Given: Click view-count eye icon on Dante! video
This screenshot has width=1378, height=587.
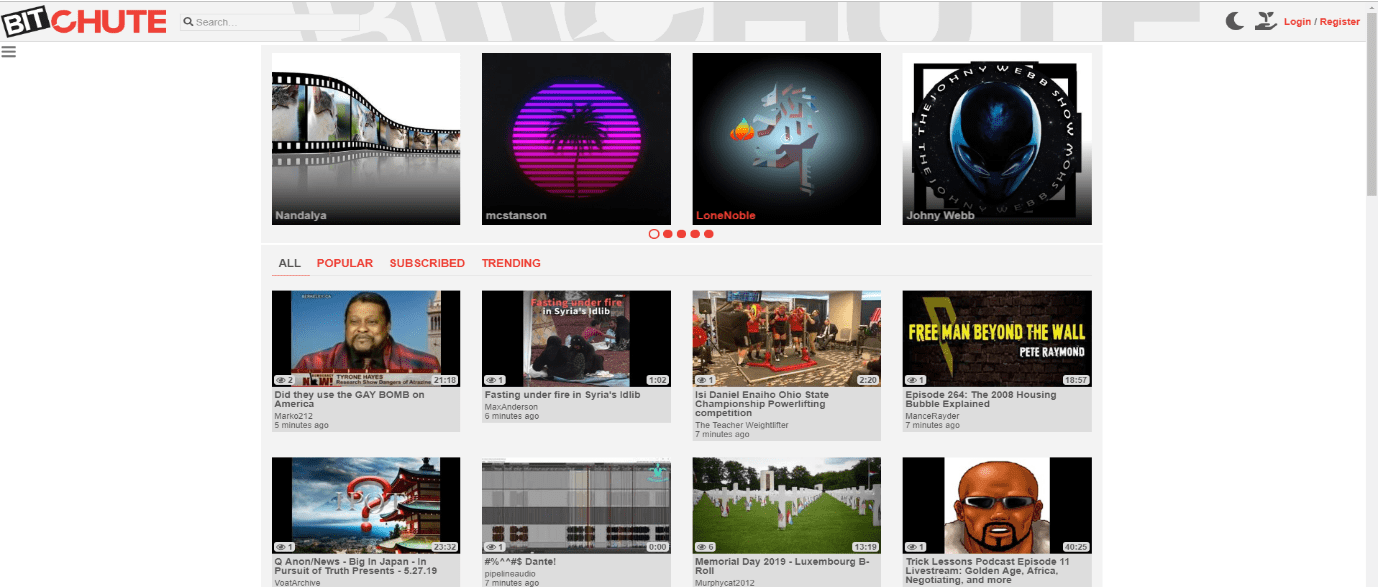Looking at the screenshot, I should click(x=490, y=547).
